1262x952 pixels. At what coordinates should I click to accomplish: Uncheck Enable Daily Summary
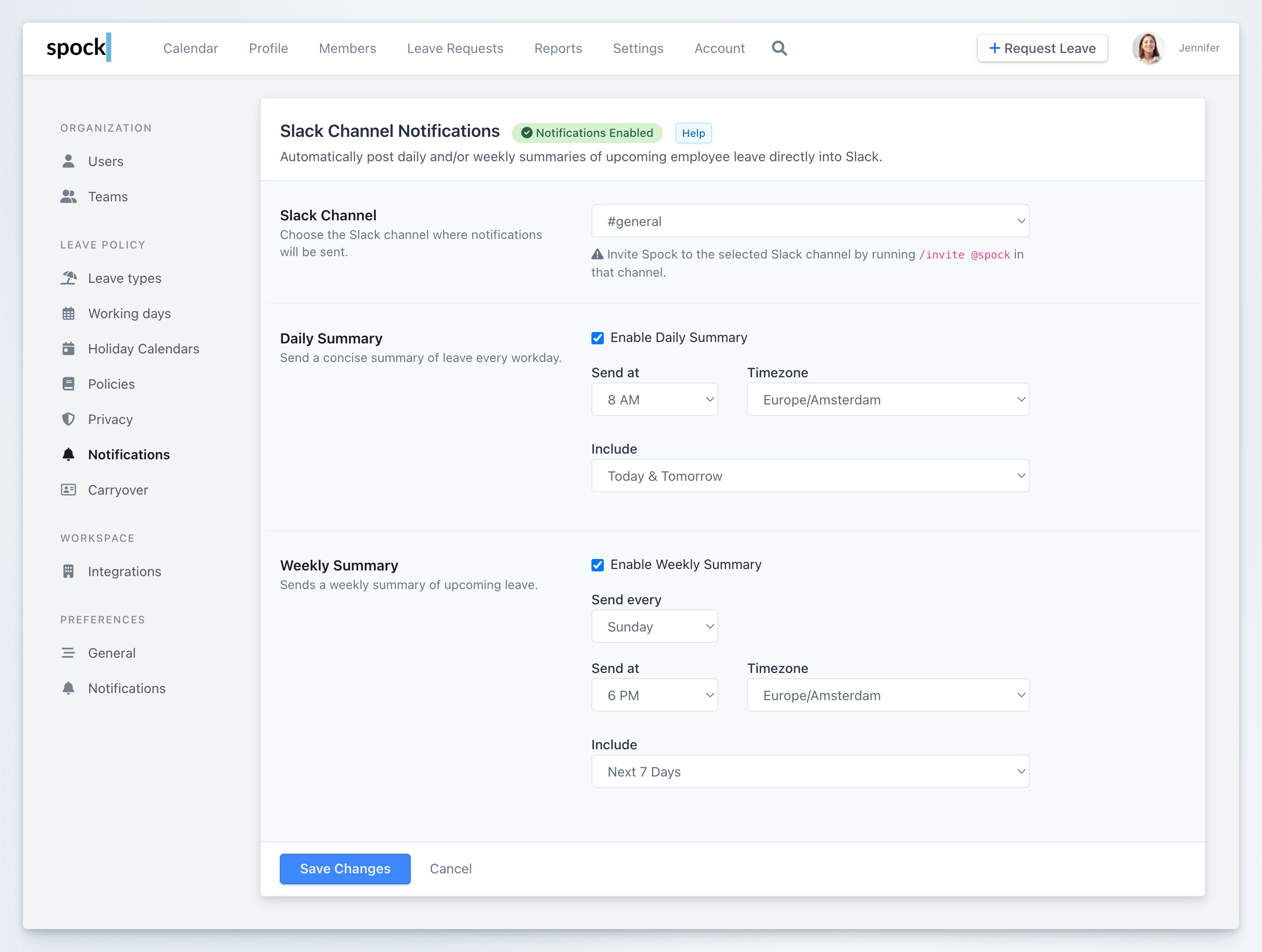point(597,338)
